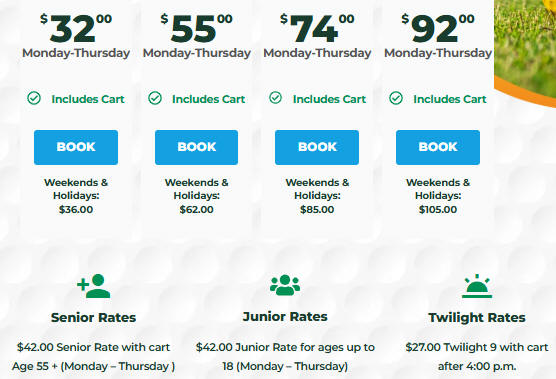Click the $92.00 price heading
Screen dimensions: 556x379
coord(438,28)
